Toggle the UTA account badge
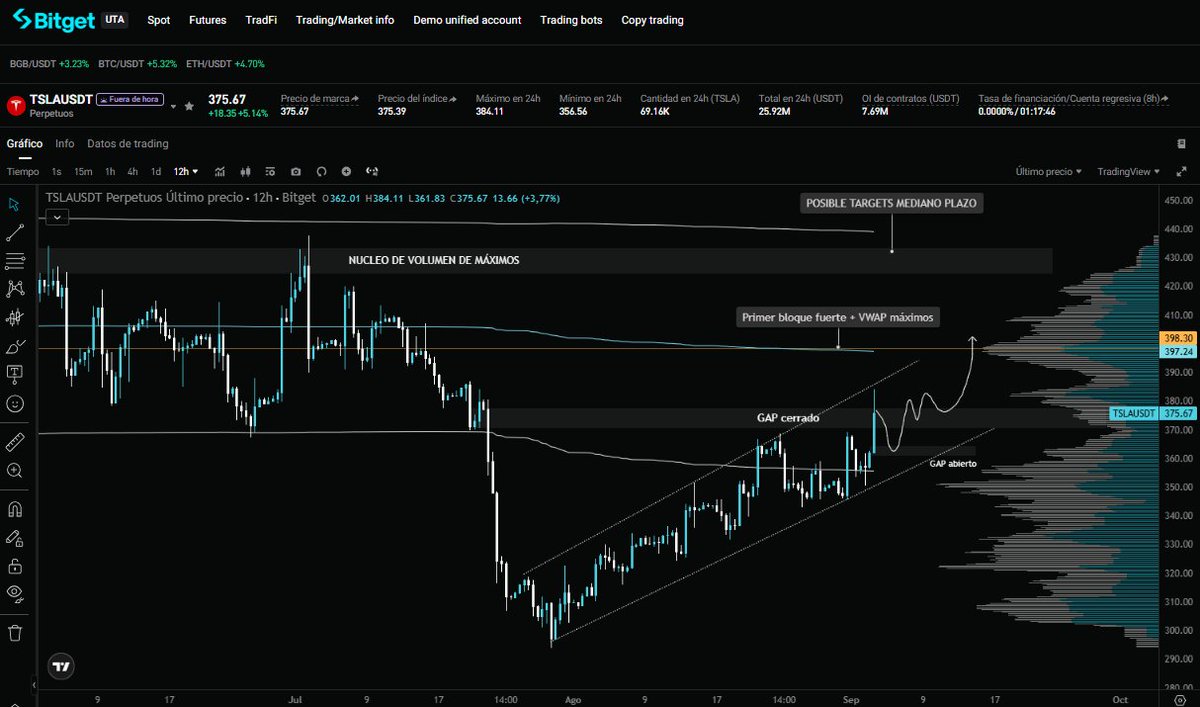The height and width of the screenshot is (707, 1200). pos(115,19)
